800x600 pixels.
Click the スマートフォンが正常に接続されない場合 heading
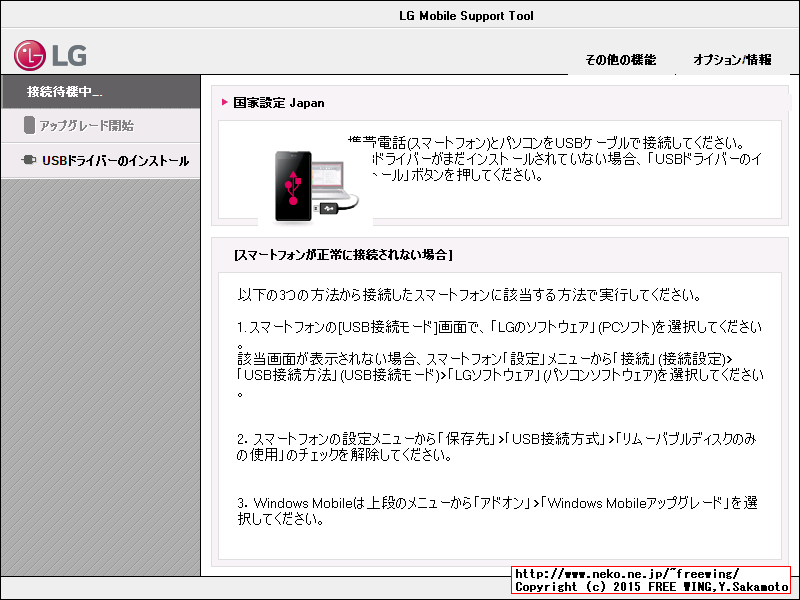point(343,255)
